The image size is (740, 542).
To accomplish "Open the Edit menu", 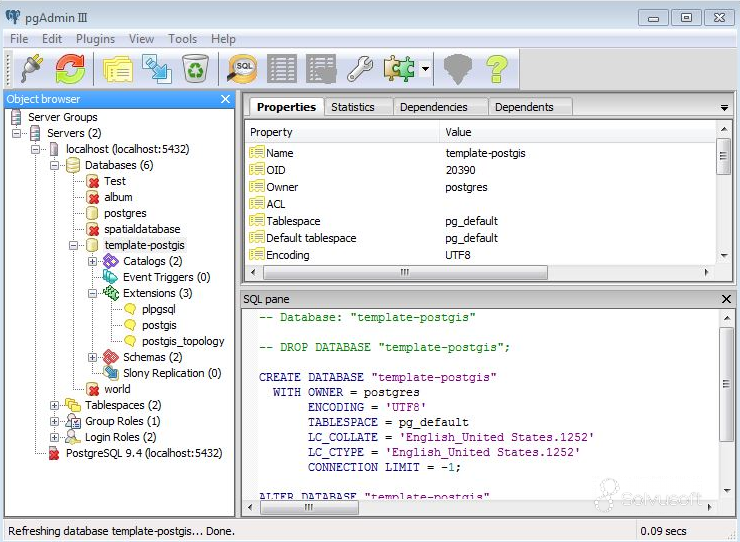I will coord(52,39).
